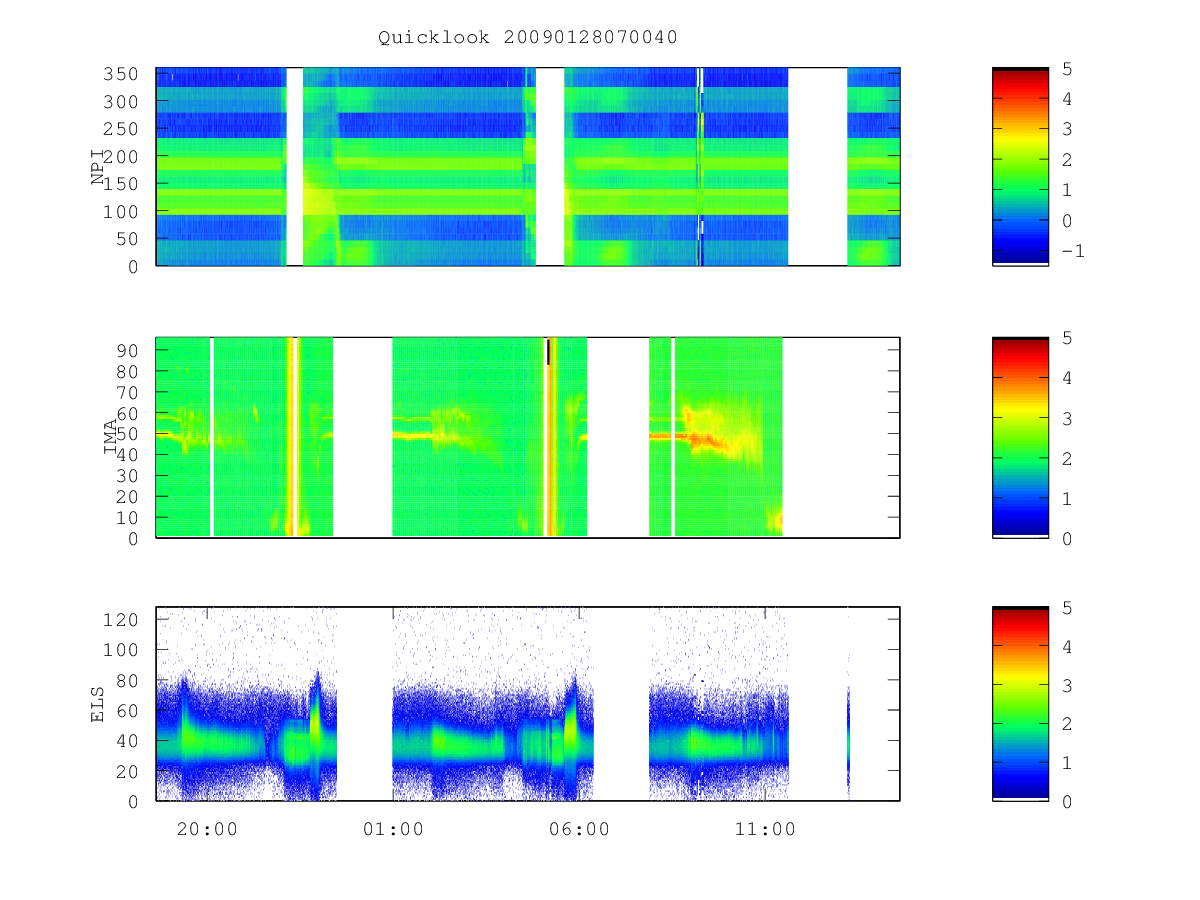Click the 11:00 time axis label
This screenshot has width=1200, height=900.
pyautogui.click(x=765, y=829)
